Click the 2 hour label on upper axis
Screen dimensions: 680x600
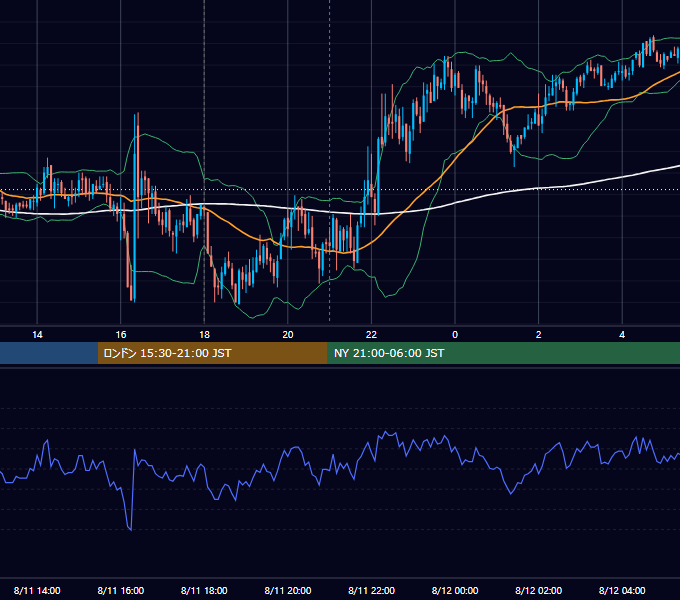click(x=539, y=335)
